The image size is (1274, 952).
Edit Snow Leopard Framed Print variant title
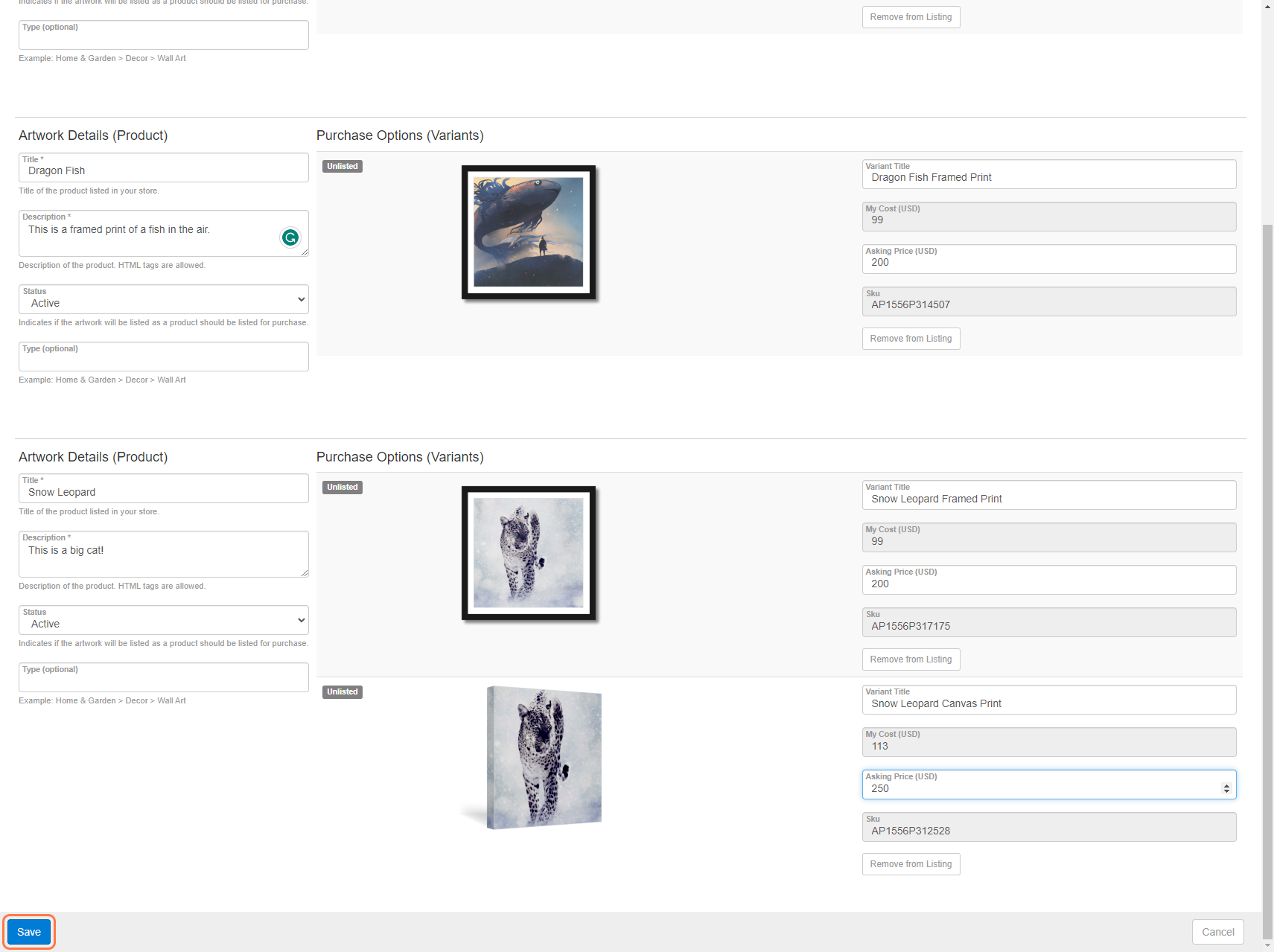(x=1049, y=495)
